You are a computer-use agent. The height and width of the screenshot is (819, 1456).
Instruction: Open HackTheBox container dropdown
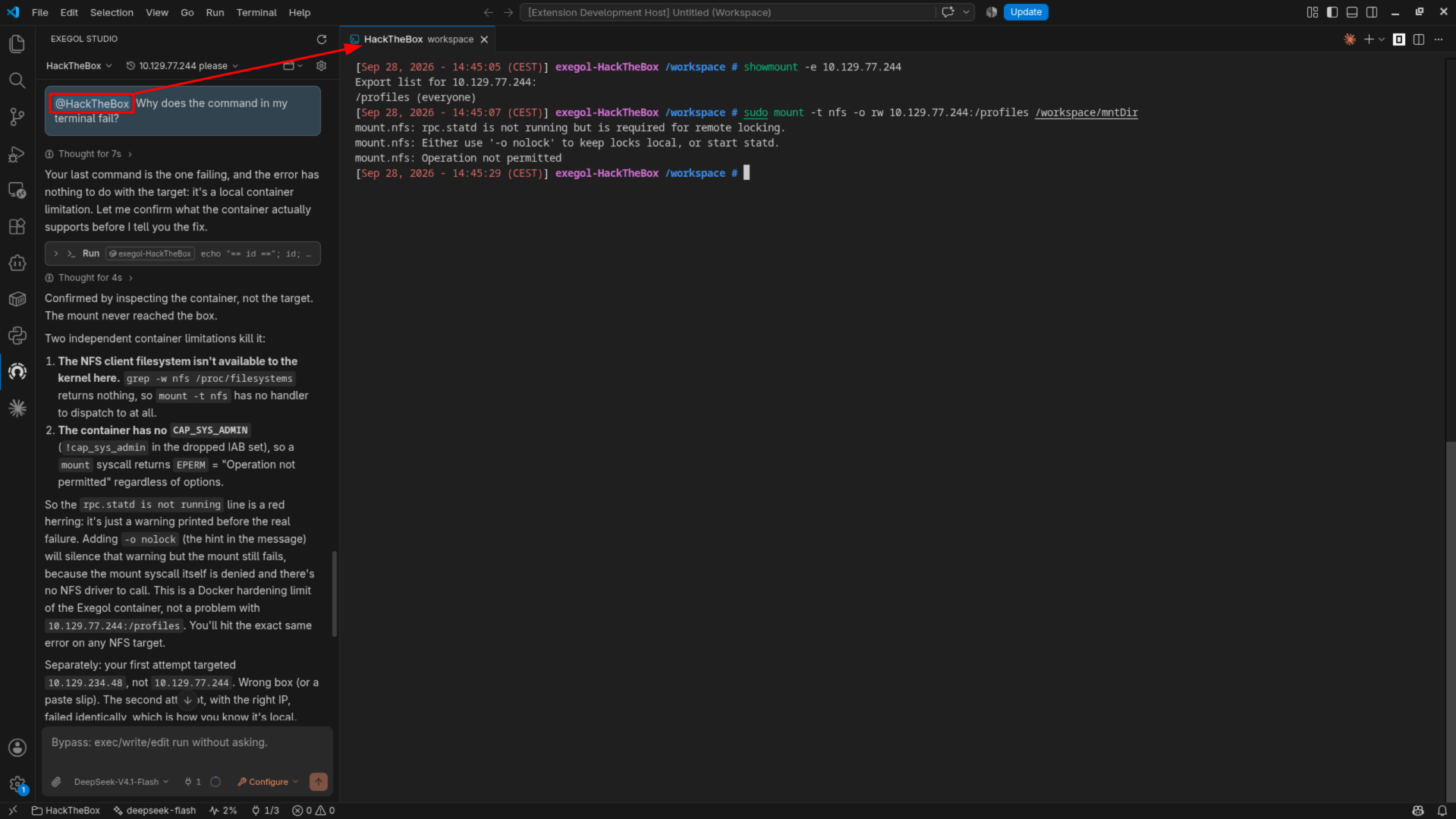click(79, 66)
